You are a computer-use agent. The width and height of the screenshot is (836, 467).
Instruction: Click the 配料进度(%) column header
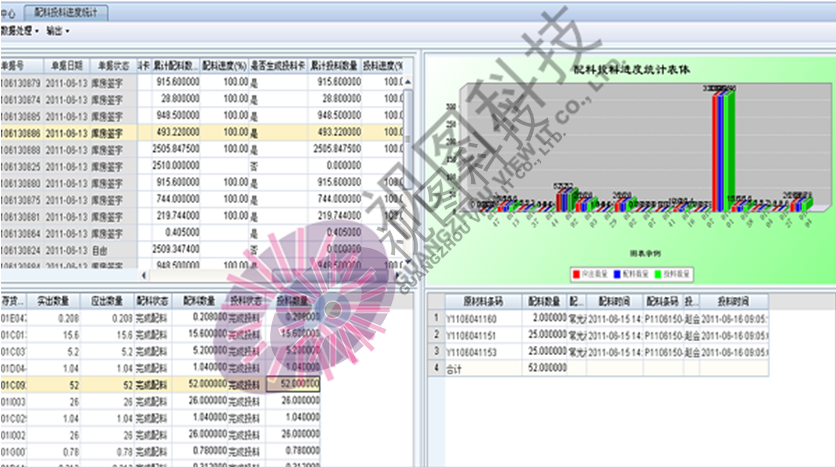pos(224,66)
